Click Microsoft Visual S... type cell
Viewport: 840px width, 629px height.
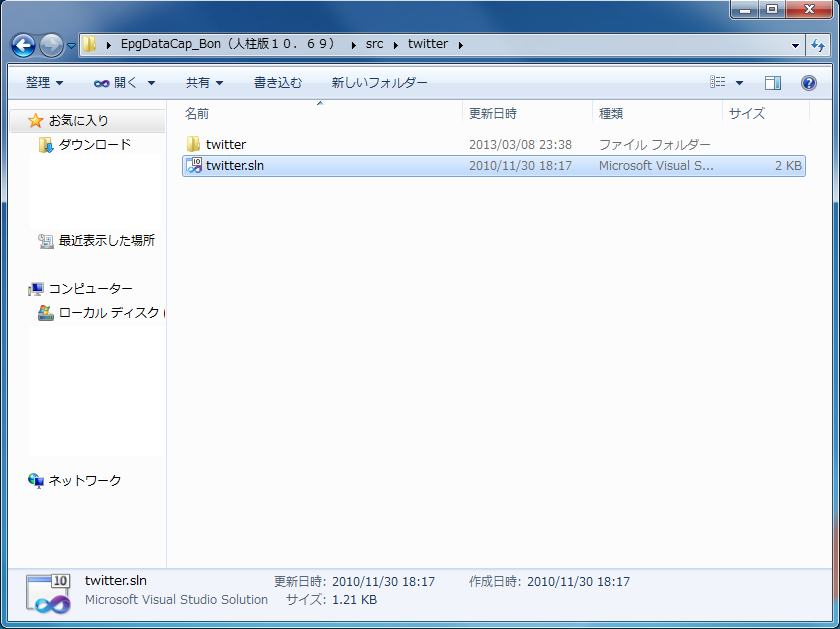click(656, 166)
